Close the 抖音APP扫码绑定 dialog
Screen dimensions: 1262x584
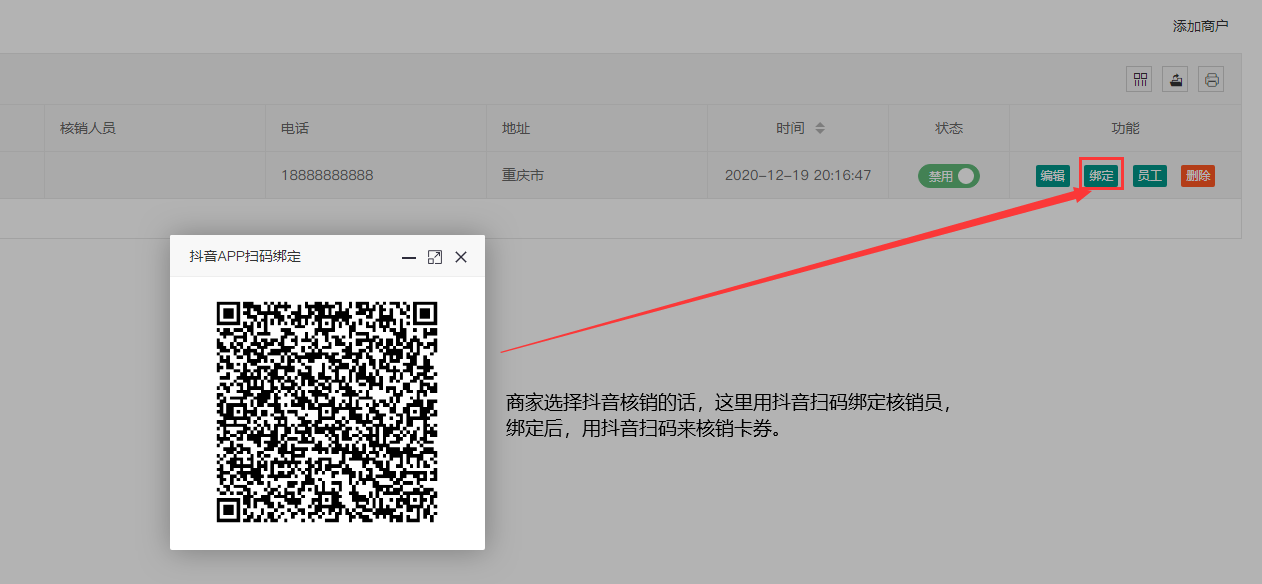(x=461, y=257)
